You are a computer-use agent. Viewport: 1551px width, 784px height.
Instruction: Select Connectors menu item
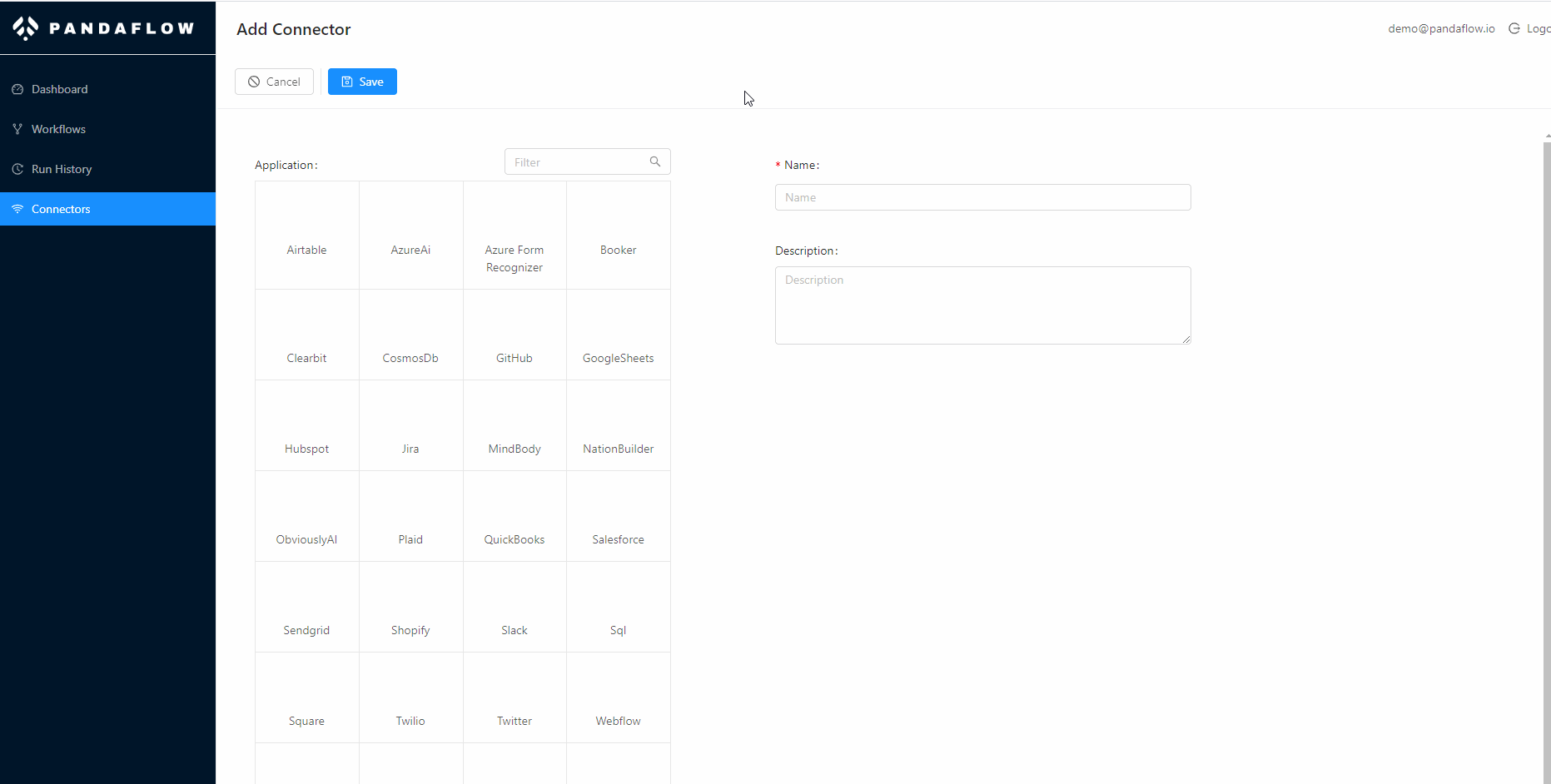[107, 209]
